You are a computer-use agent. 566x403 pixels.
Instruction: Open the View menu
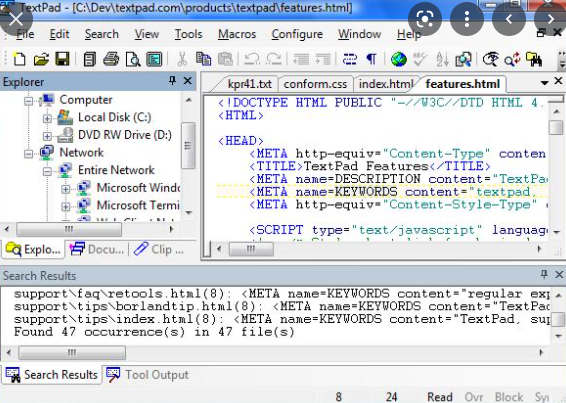pos(147,34)
